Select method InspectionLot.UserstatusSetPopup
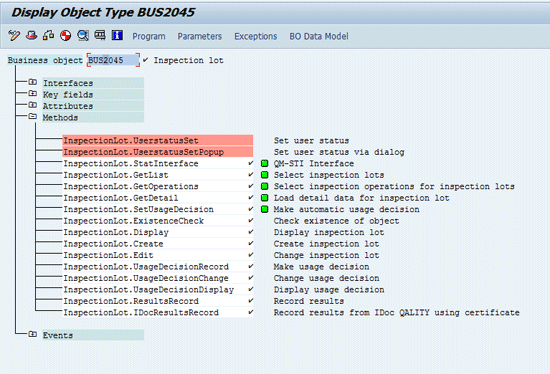 (158, 152)
